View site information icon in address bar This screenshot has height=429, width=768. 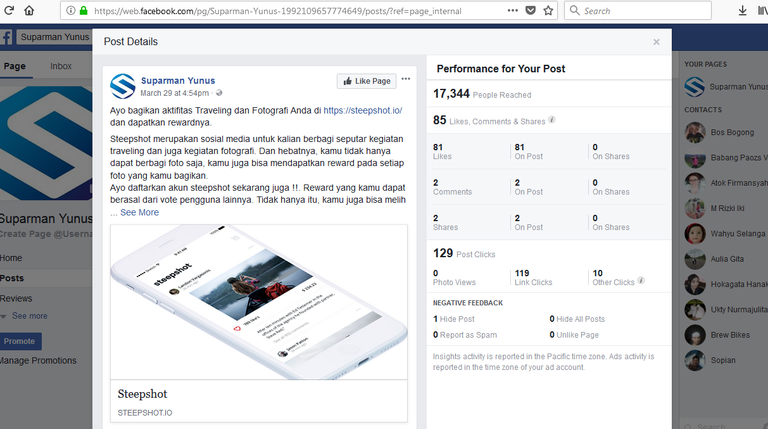pos(71,10)
